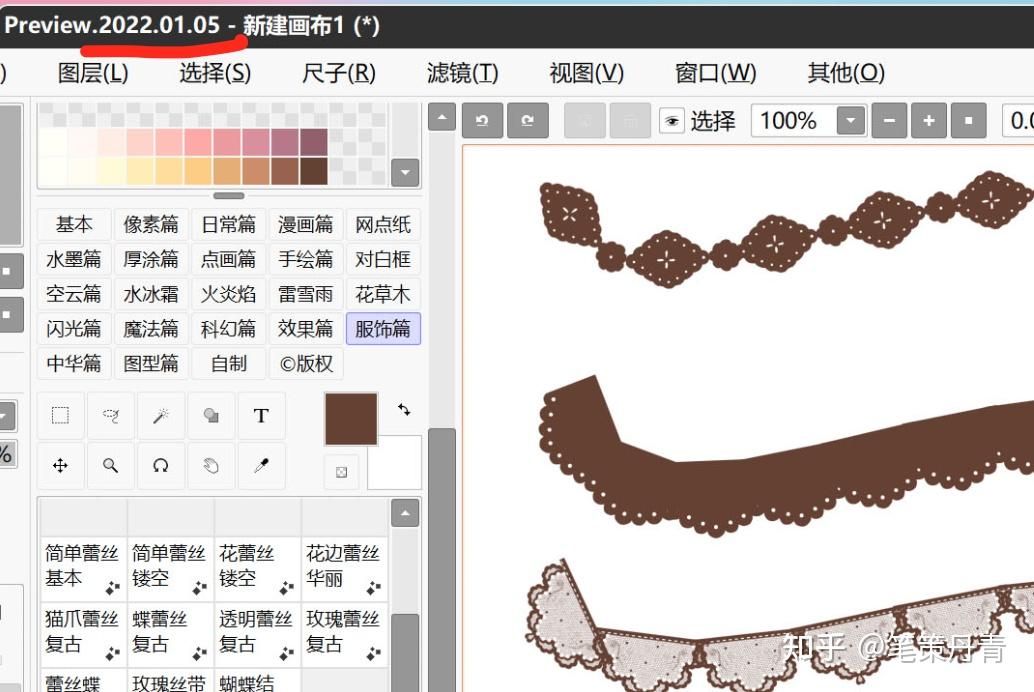The height and width of the screenshot is (692, 1034).
Task: Open the 尺子(R) menu
Action: (339, 73)
